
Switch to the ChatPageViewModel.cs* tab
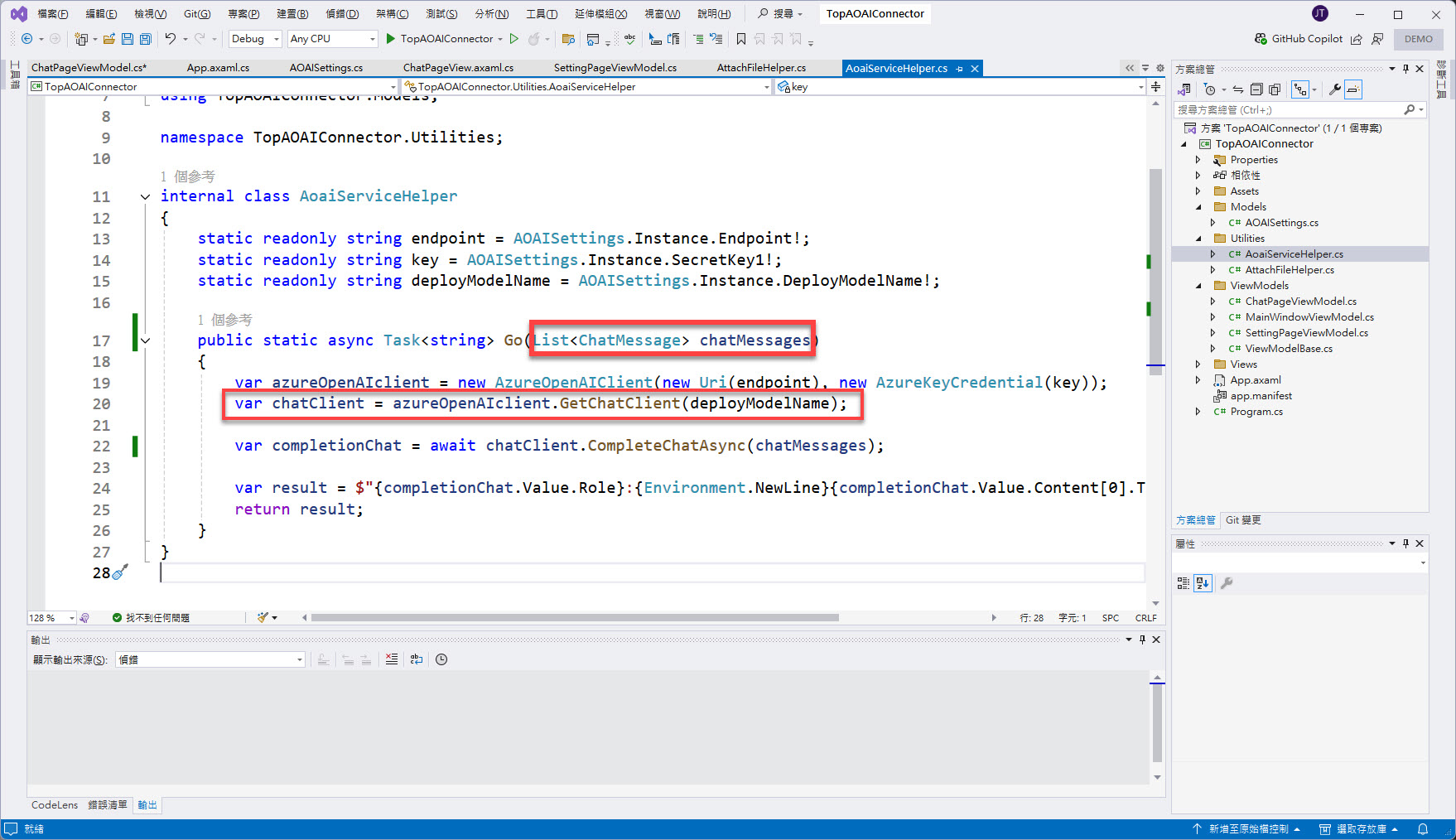89,68
